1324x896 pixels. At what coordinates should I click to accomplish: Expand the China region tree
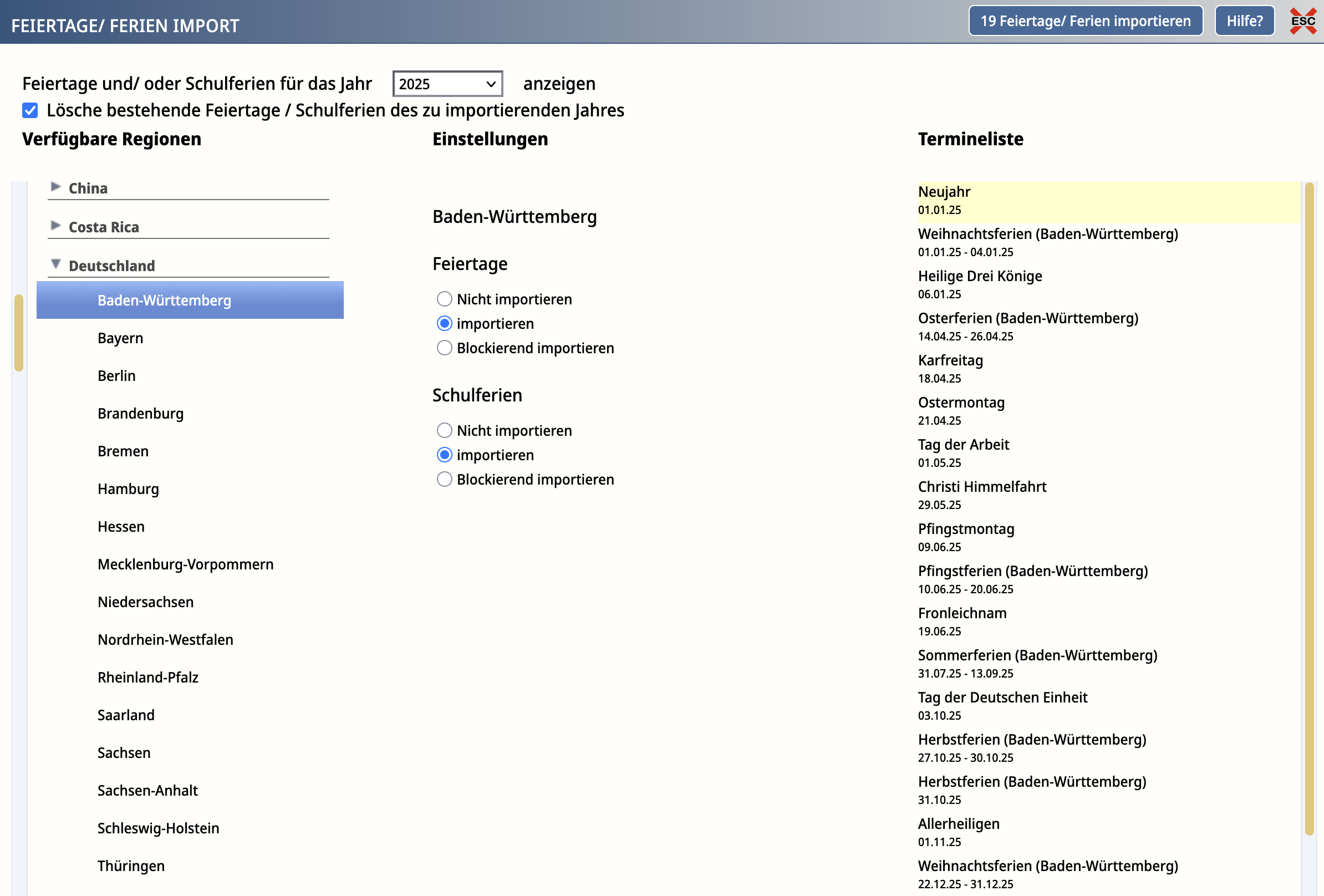(x=56, y=187)
